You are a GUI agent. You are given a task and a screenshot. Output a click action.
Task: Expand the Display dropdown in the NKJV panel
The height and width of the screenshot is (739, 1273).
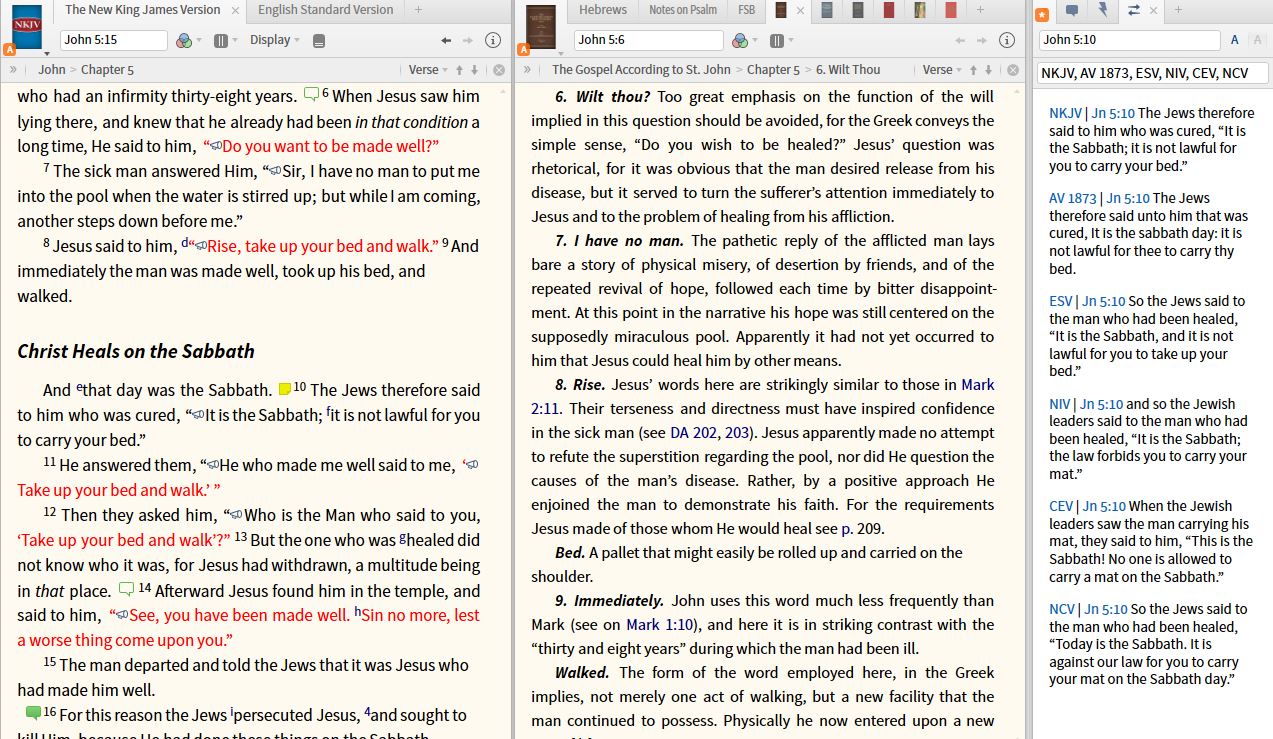[x=275, y=40]
